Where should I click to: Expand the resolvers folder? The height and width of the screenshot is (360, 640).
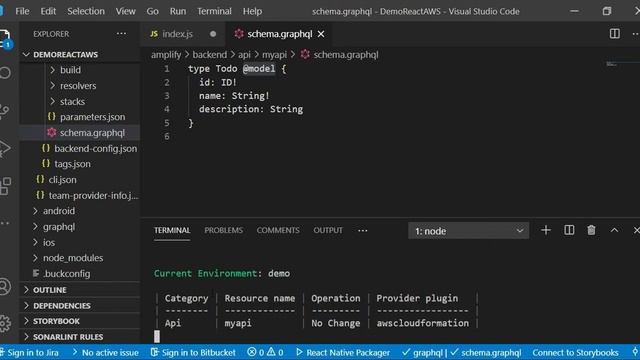(x=80, y=86)
